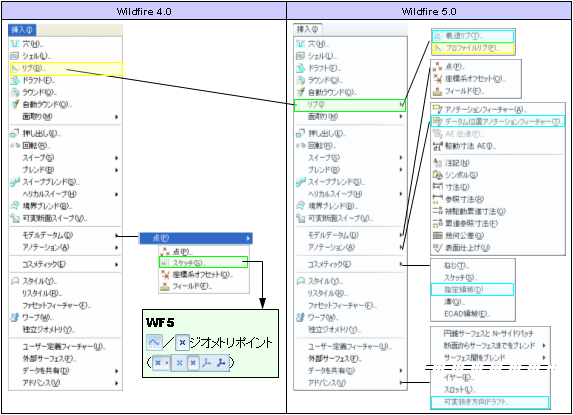Click ドラフト icon in Wildfire 4.0 menu
Viewport: 573px width, 415px height.
click(x=15, y=80)
